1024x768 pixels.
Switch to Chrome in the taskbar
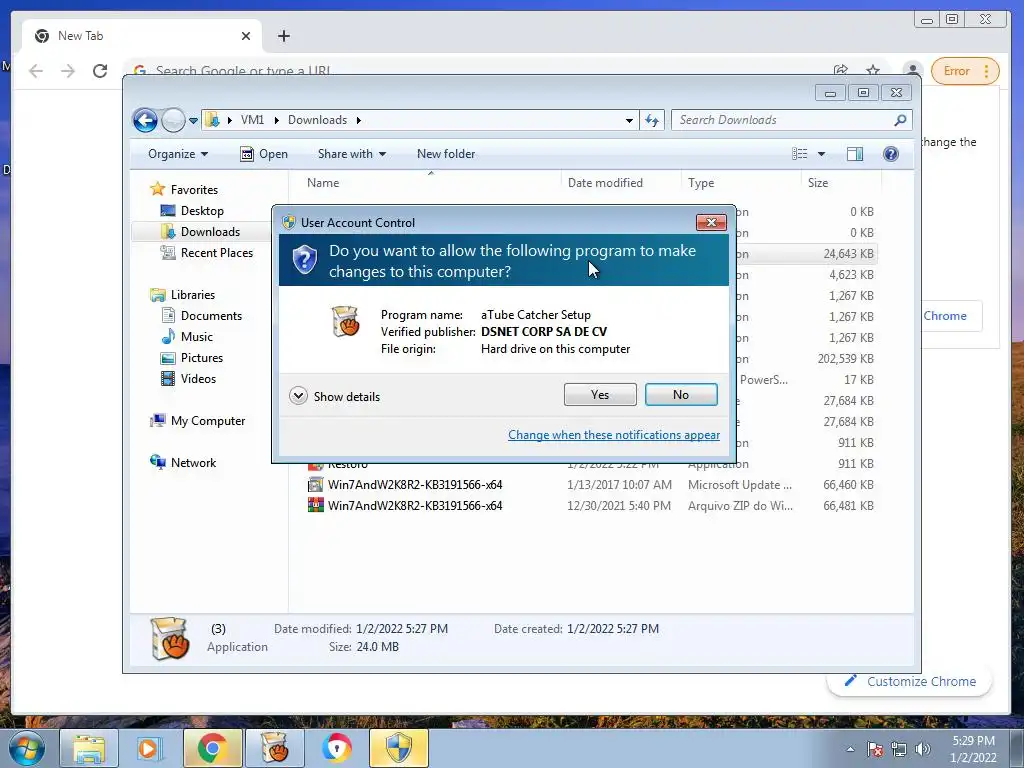pyautogui.click(x=212, y=748)
